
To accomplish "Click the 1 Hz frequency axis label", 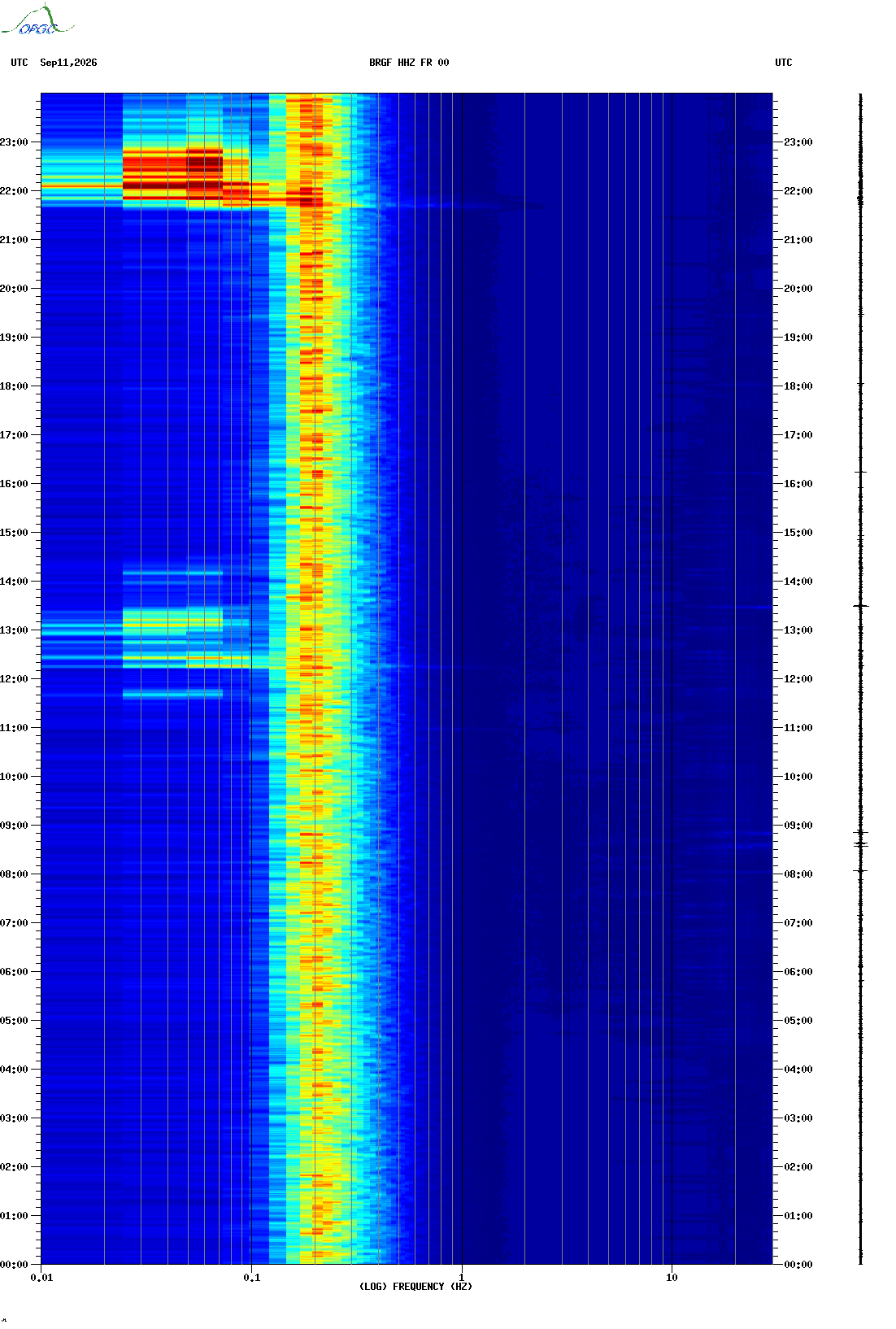I will (462, 1278).
